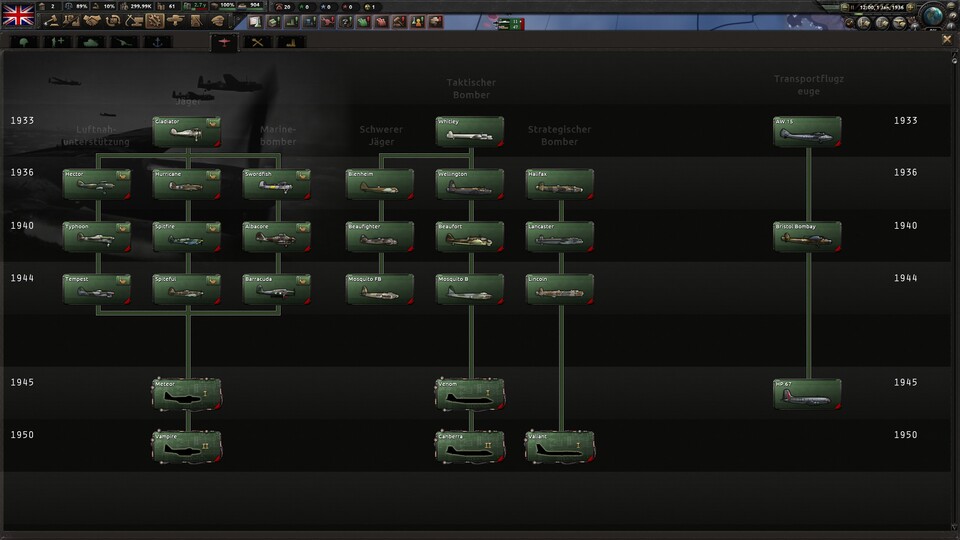
Task: Open the research menu in top bar
Action: (155, 21)
